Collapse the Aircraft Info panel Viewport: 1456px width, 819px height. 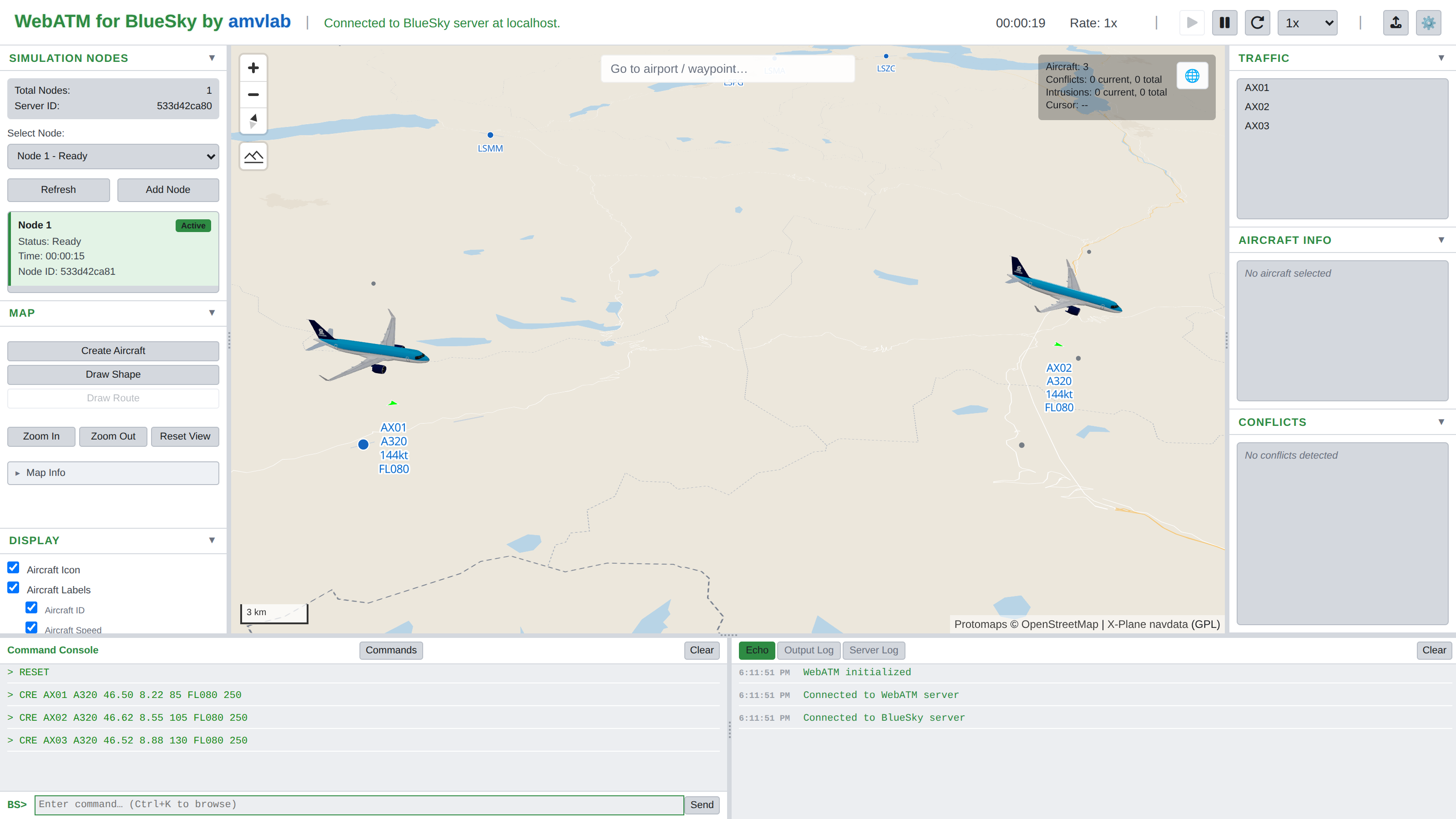click(1441, 240)
